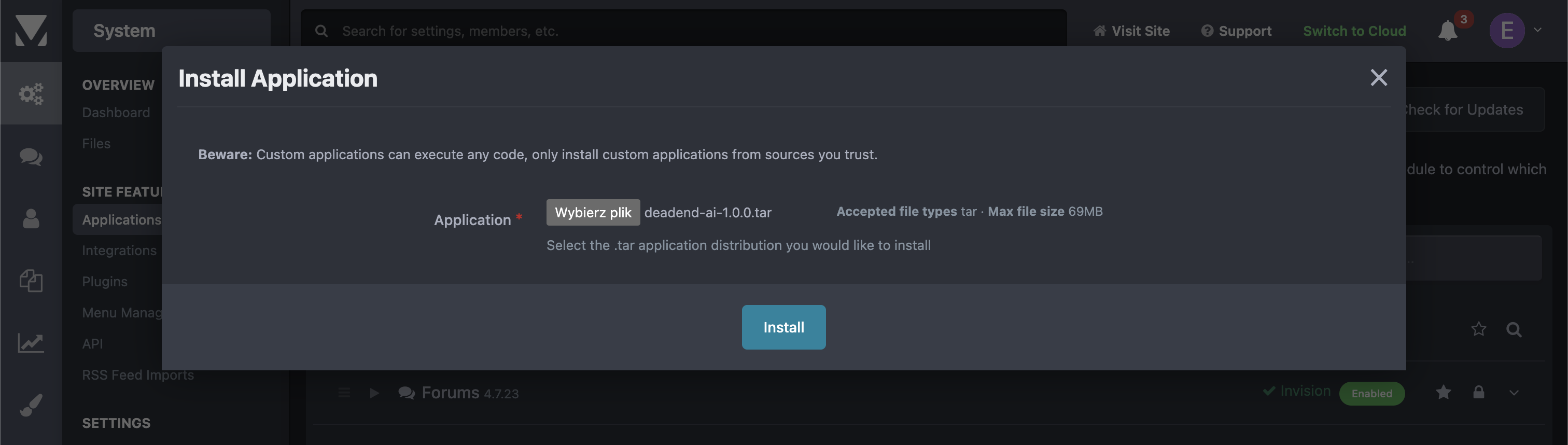The image size is (1568, 445).
Task: Open the stats/analytics chart icon
Action: coord(31,343)
